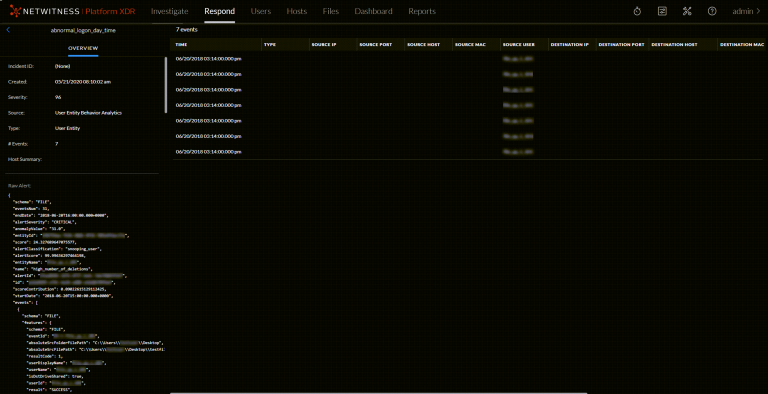Open the Hosts view

pos(297,11)
